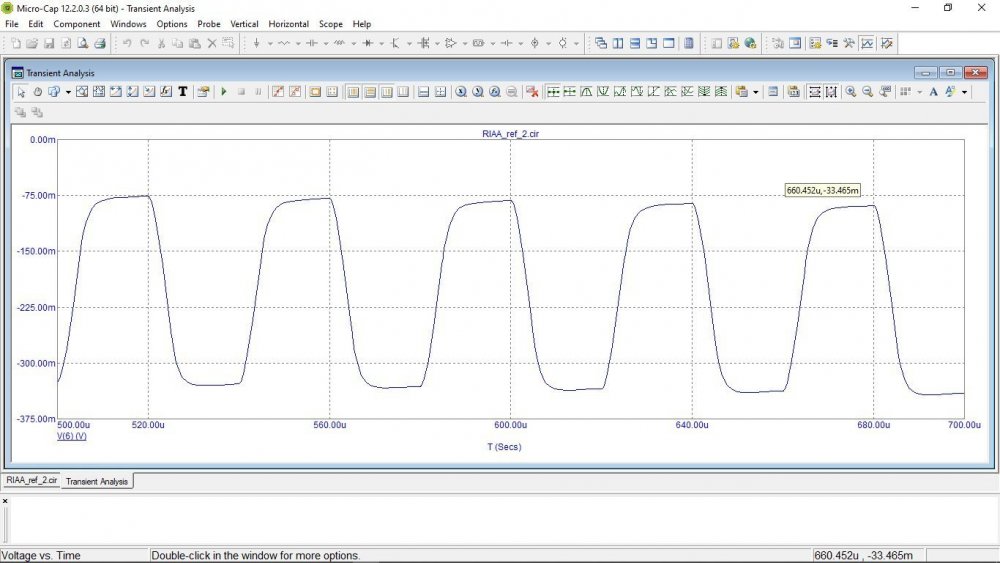Click the Cascade windows icon

point(601,44)
